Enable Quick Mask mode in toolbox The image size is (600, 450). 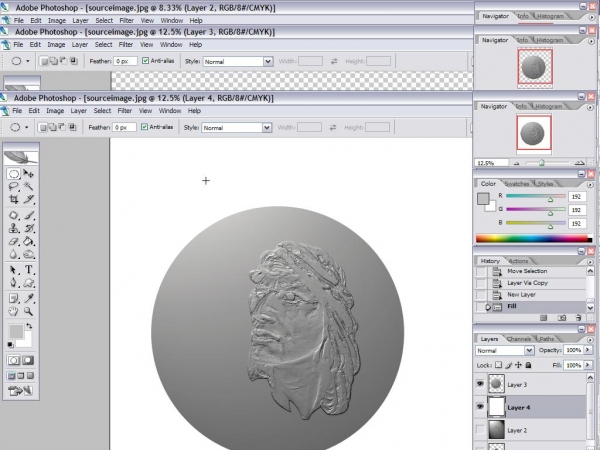pyautogui.click(x=28, y=360)
